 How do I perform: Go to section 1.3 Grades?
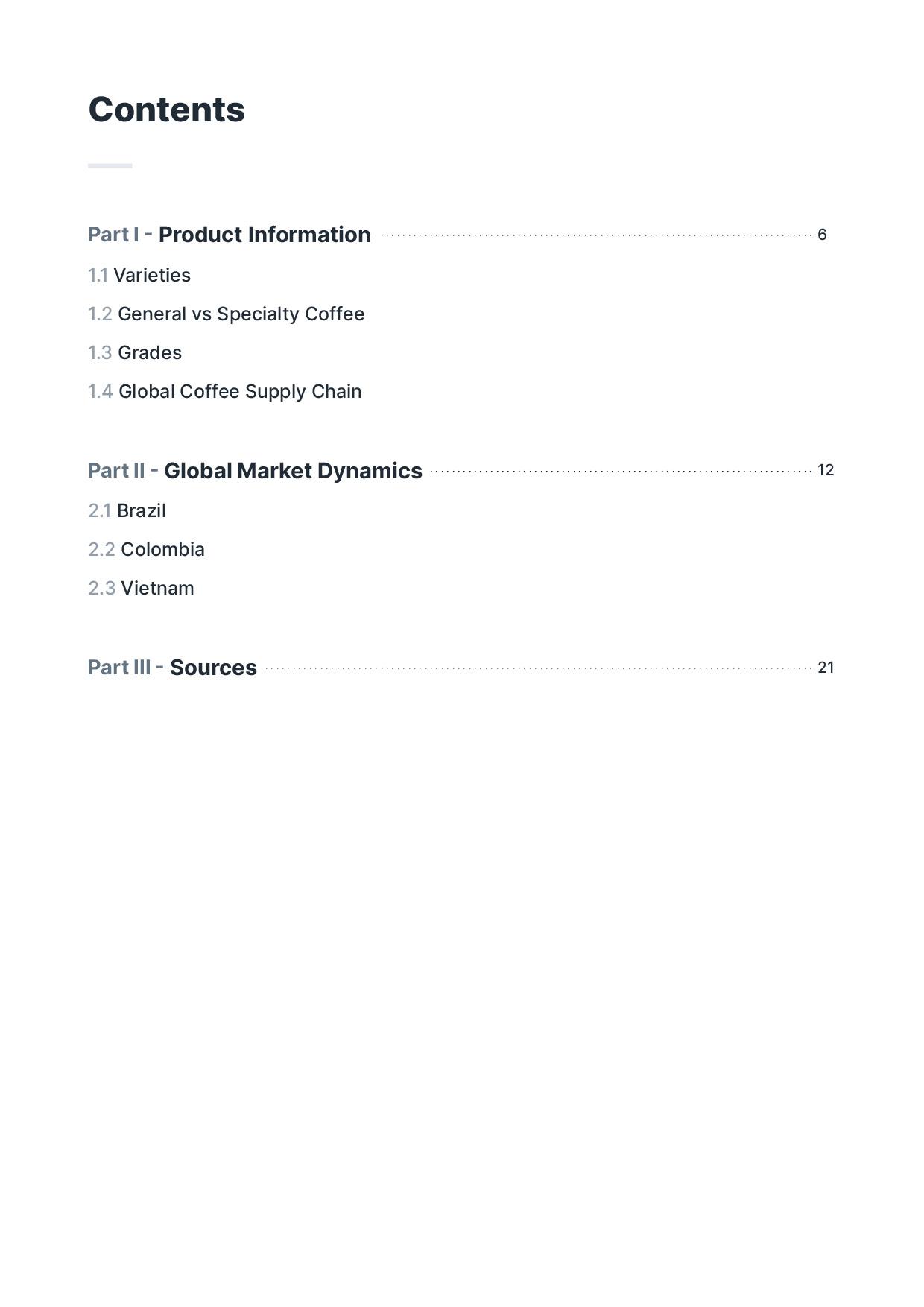pyautogui.click(x=135, y=353)
